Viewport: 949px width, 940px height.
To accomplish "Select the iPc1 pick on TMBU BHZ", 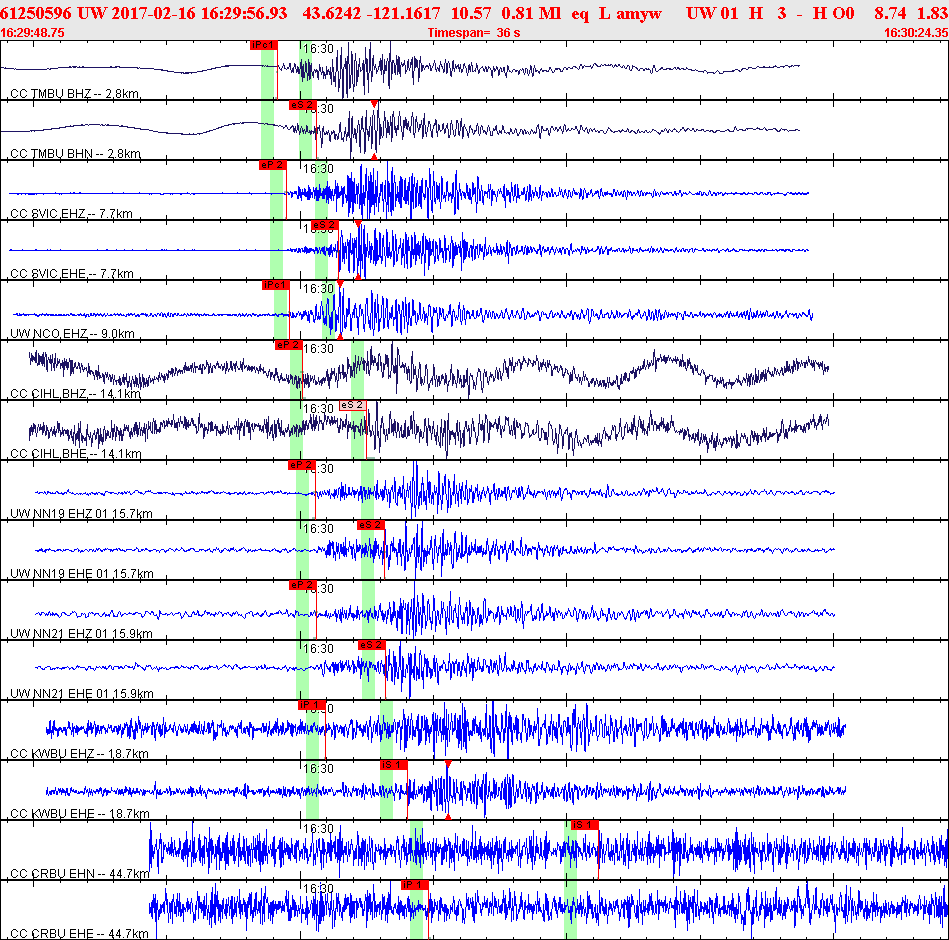I will point(264,45).
